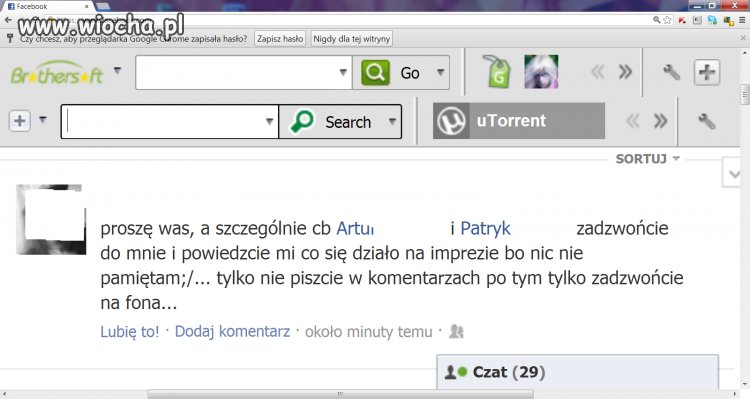Screen dimensions: 750x399
Task: Open the Go button dropdown arrow
Action: click(441, 73)
